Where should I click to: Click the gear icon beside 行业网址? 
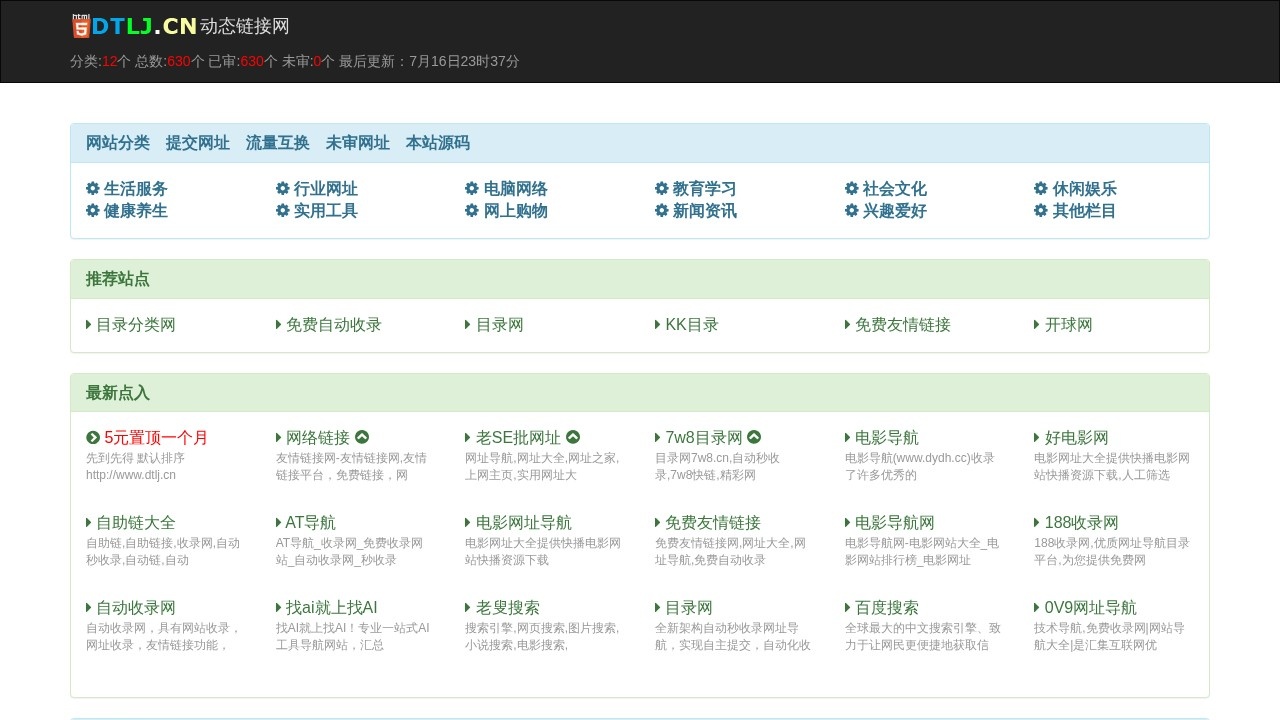tap(283, 188)
